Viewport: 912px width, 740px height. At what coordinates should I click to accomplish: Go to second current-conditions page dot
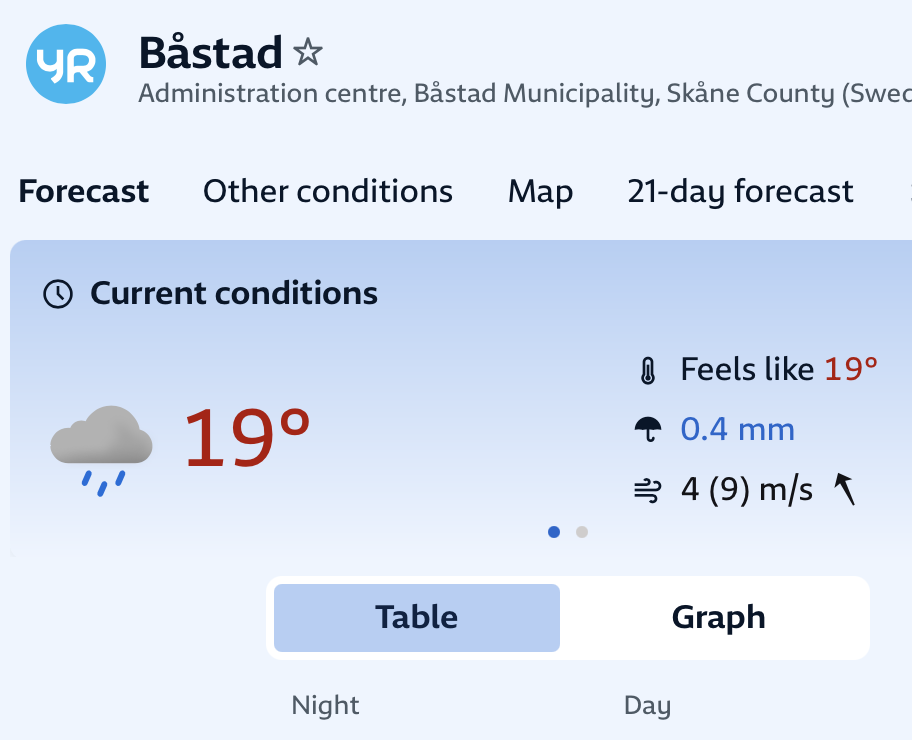tap(582, 532)
